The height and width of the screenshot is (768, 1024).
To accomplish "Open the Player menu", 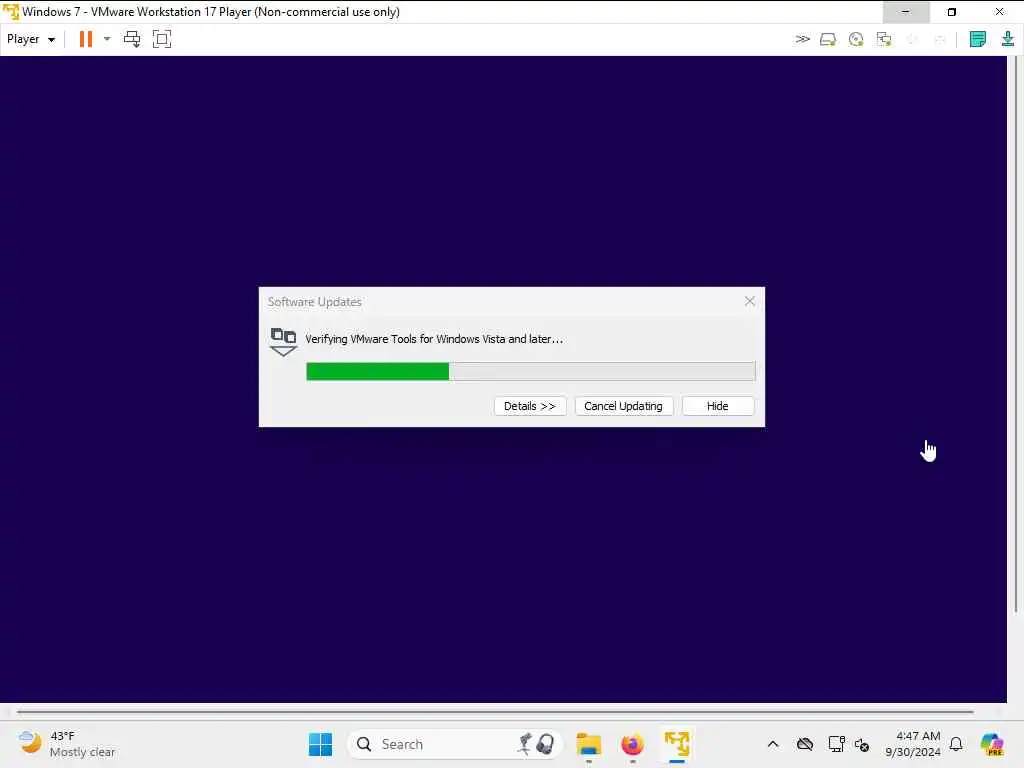I will point(30,39).
